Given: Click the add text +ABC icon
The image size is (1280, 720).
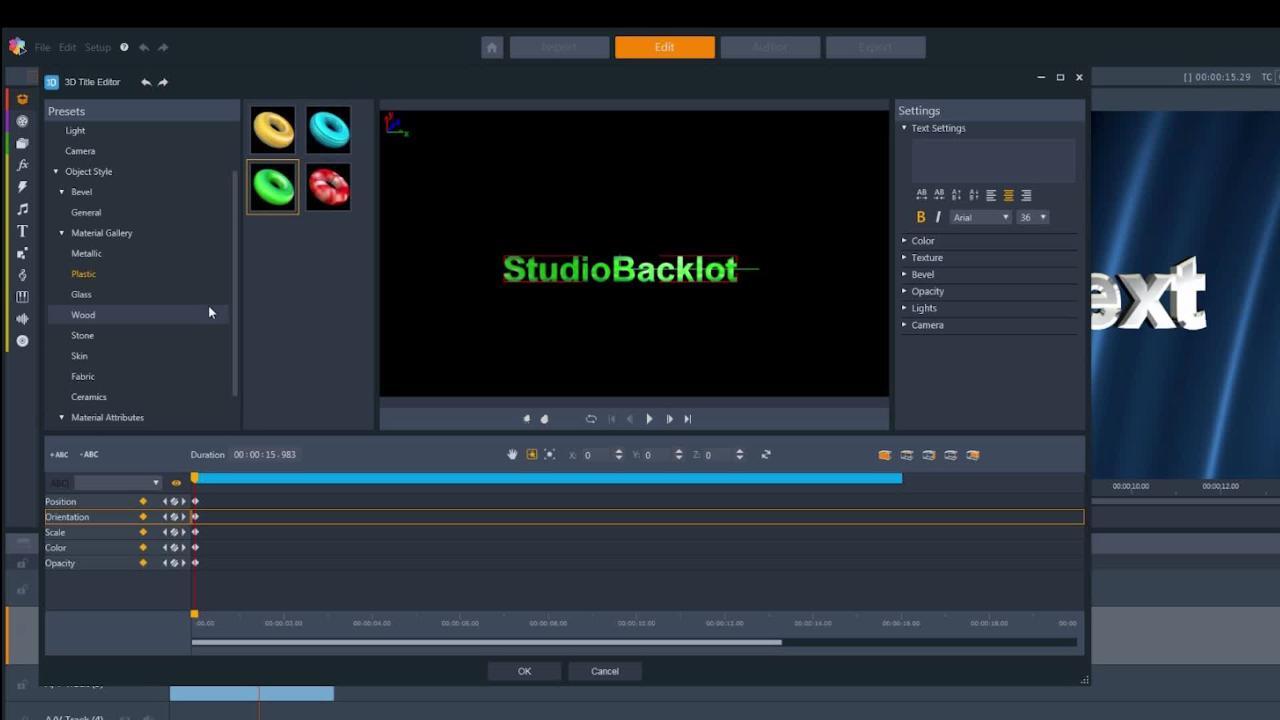Looking at the screenshot, I should [59, 454].
